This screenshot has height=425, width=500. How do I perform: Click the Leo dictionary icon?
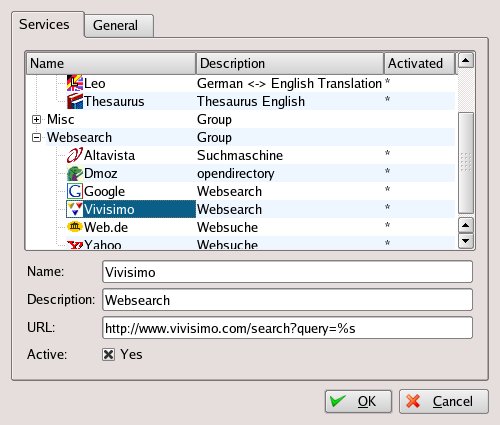click(75, 83)
